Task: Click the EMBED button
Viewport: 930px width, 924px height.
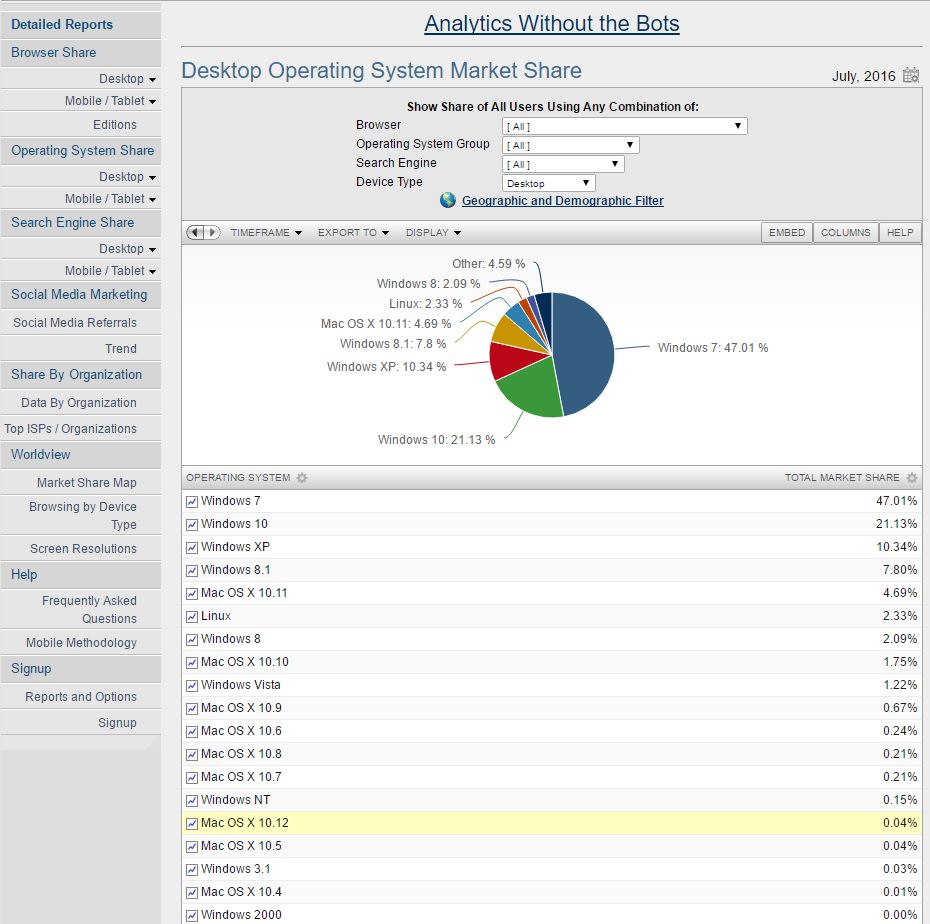Action: [787, 232]
